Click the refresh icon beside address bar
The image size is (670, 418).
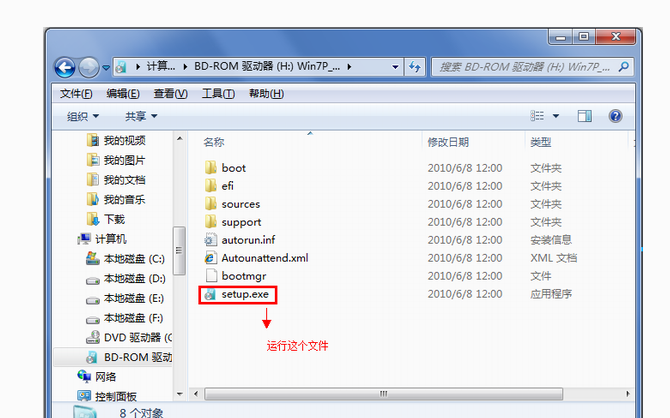[x=414, y=67]
